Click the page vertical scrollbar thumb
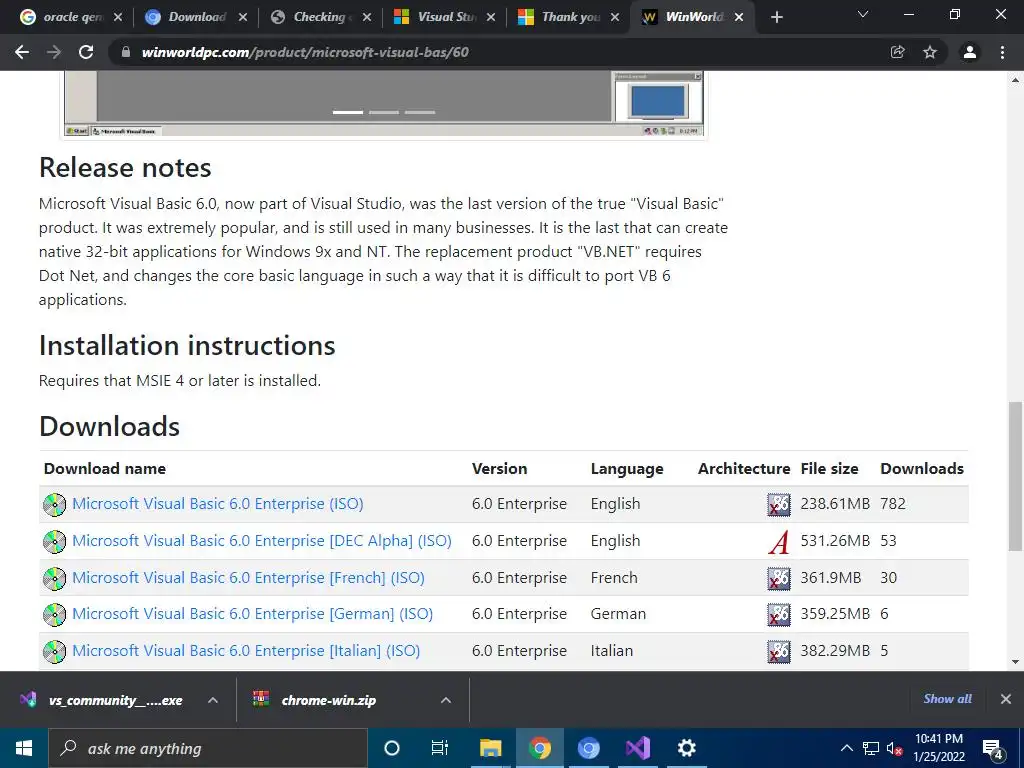 point(1015,476)
